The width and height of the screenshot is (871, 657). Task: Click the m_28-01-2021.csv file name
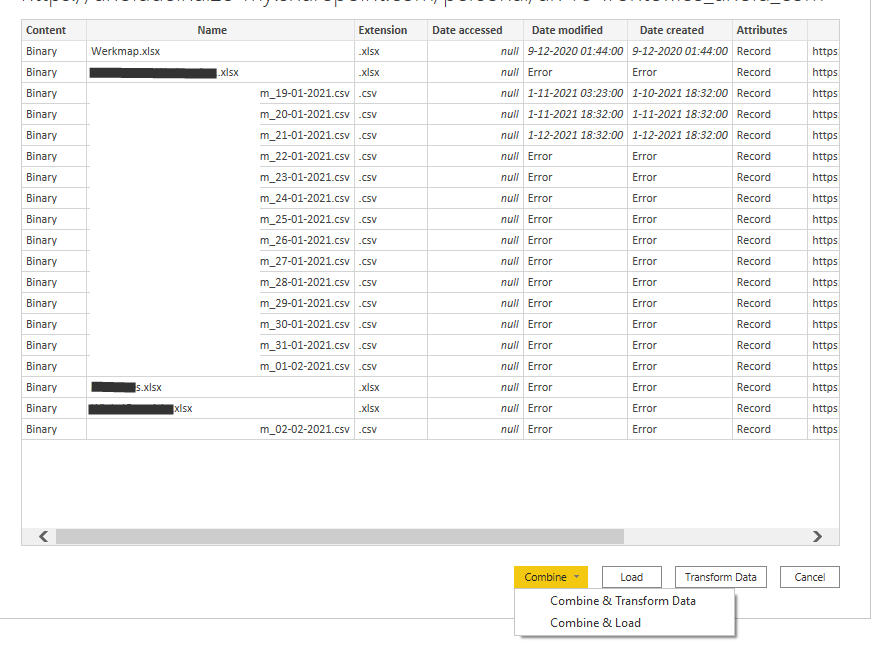pos(304,282)
